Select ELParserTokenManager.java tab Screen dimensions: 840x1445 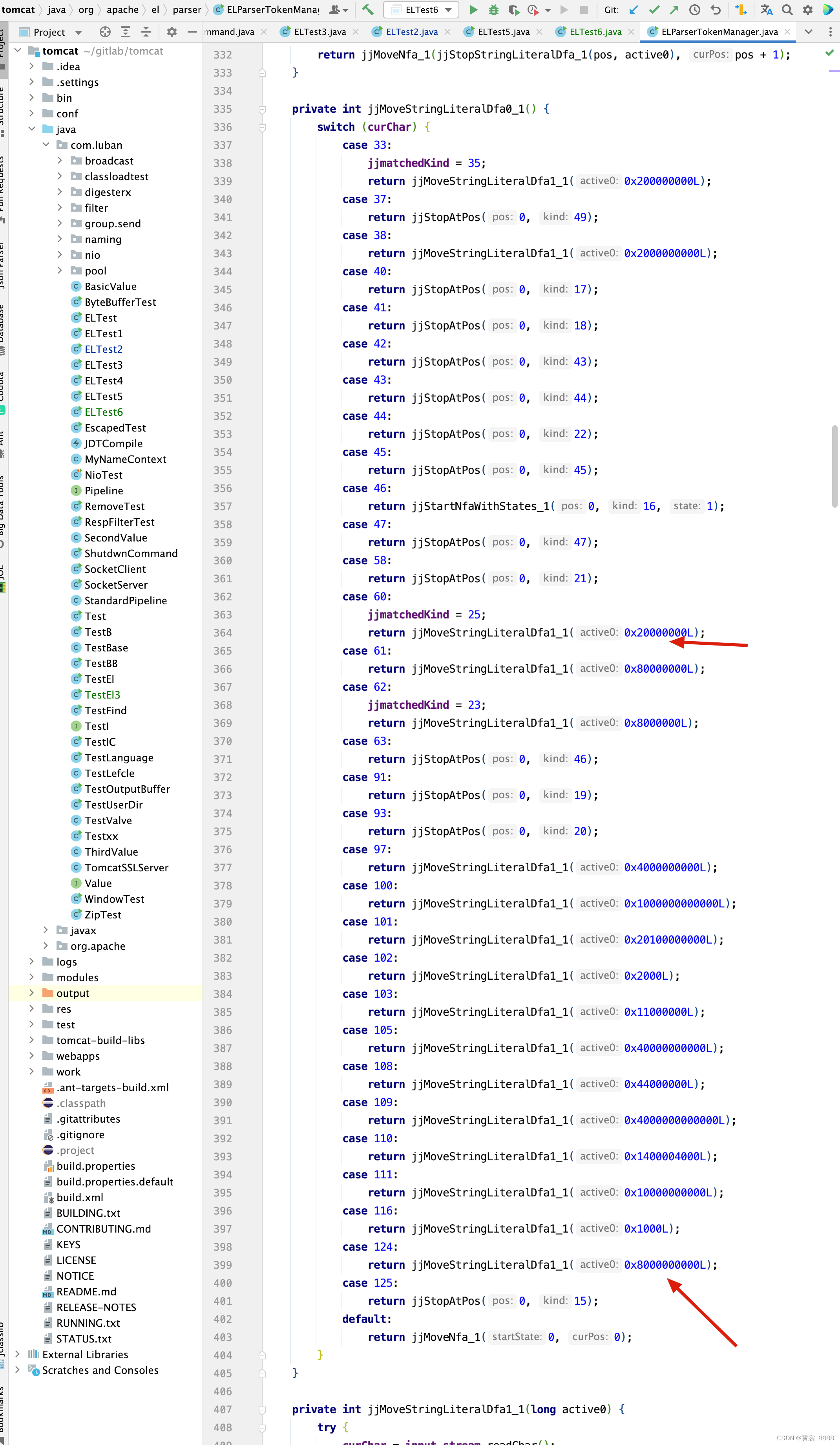pos(719,32)
